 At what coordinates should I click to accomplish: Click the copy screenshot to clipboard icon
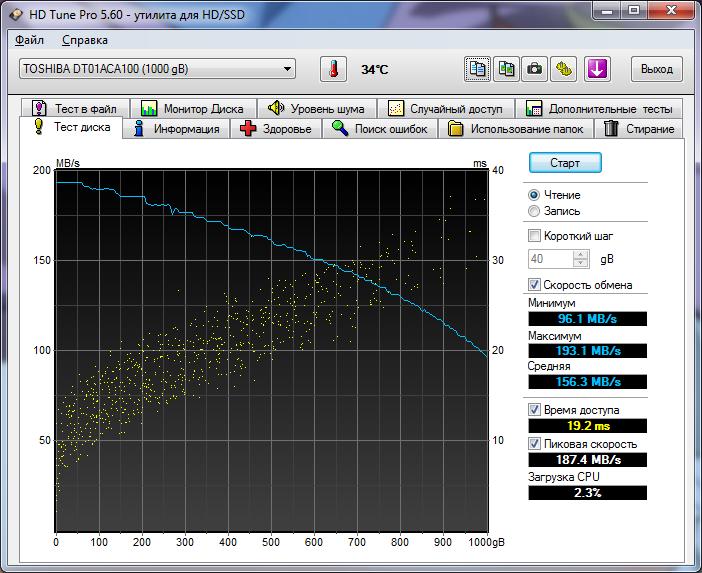tap(507, 69)
